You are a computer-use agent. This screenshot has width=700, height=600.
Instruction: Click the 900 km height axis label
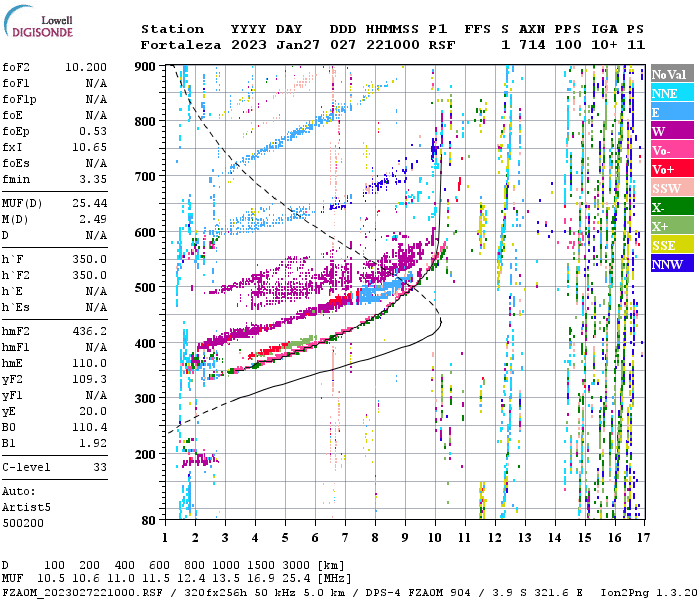tap(145, 67)
